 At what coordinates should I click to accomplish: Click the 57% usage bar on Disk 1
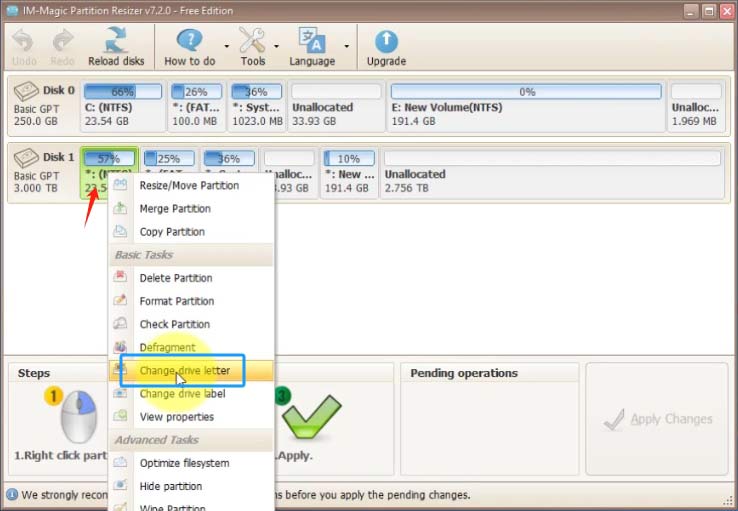109,158
